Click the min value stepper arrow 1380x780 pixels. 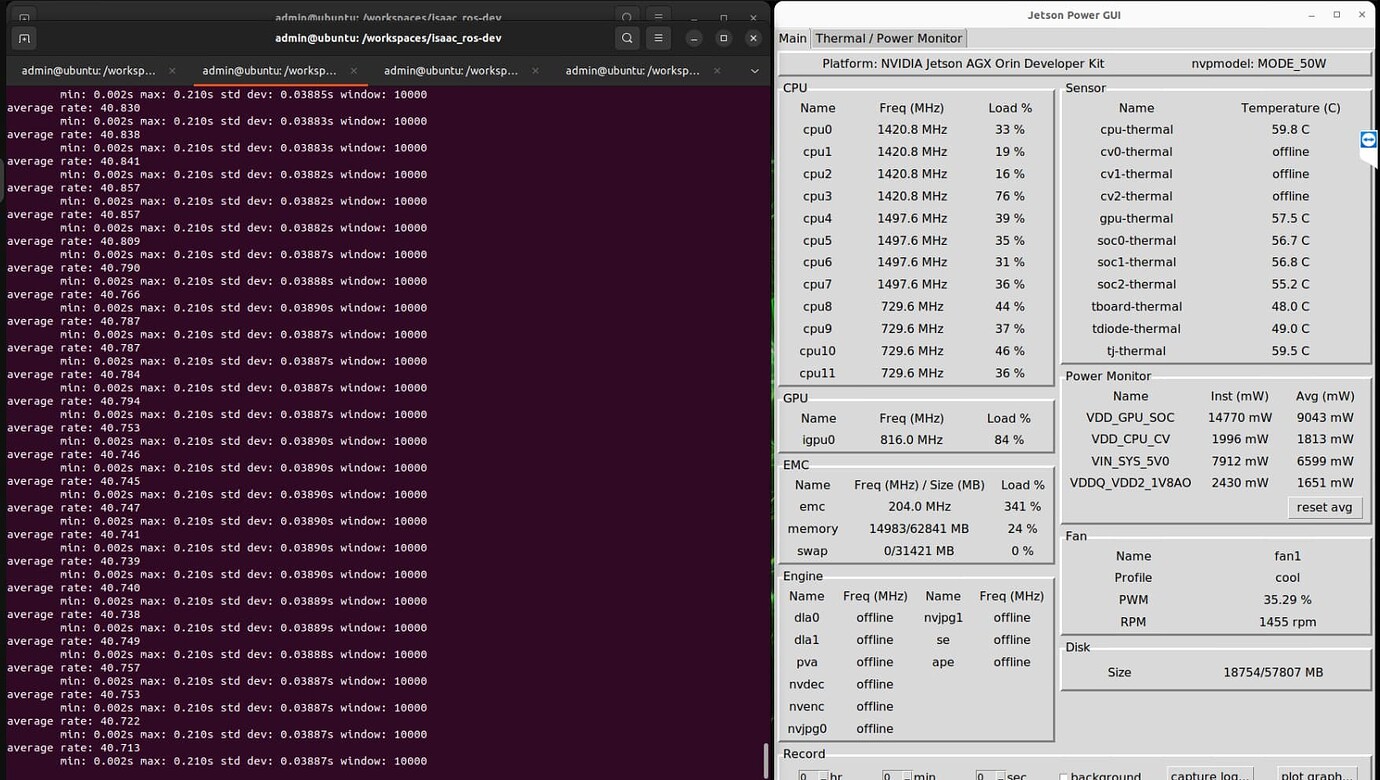coord(907,776)
